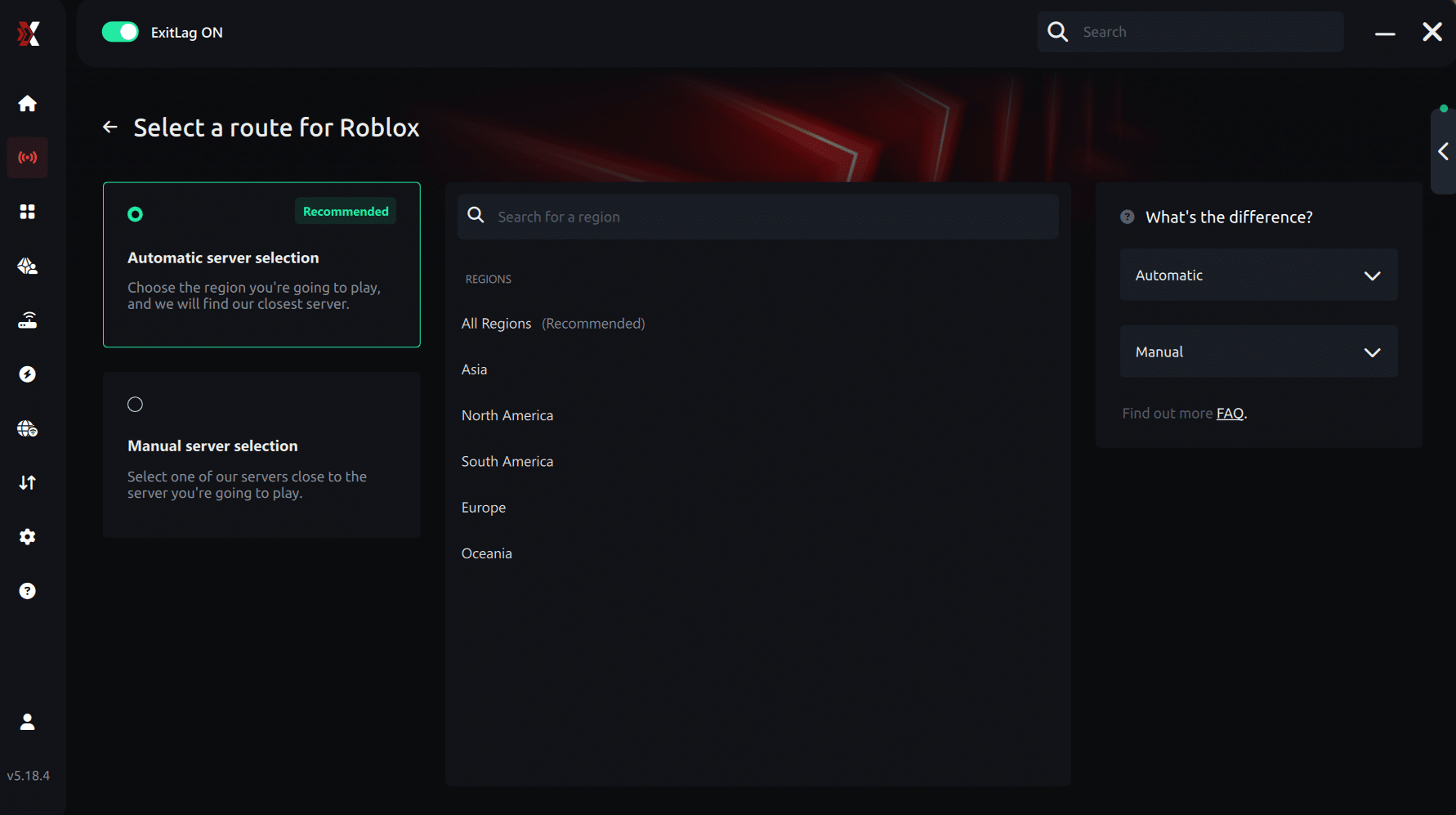Click the version v5.18.4 label

[29, 776]
